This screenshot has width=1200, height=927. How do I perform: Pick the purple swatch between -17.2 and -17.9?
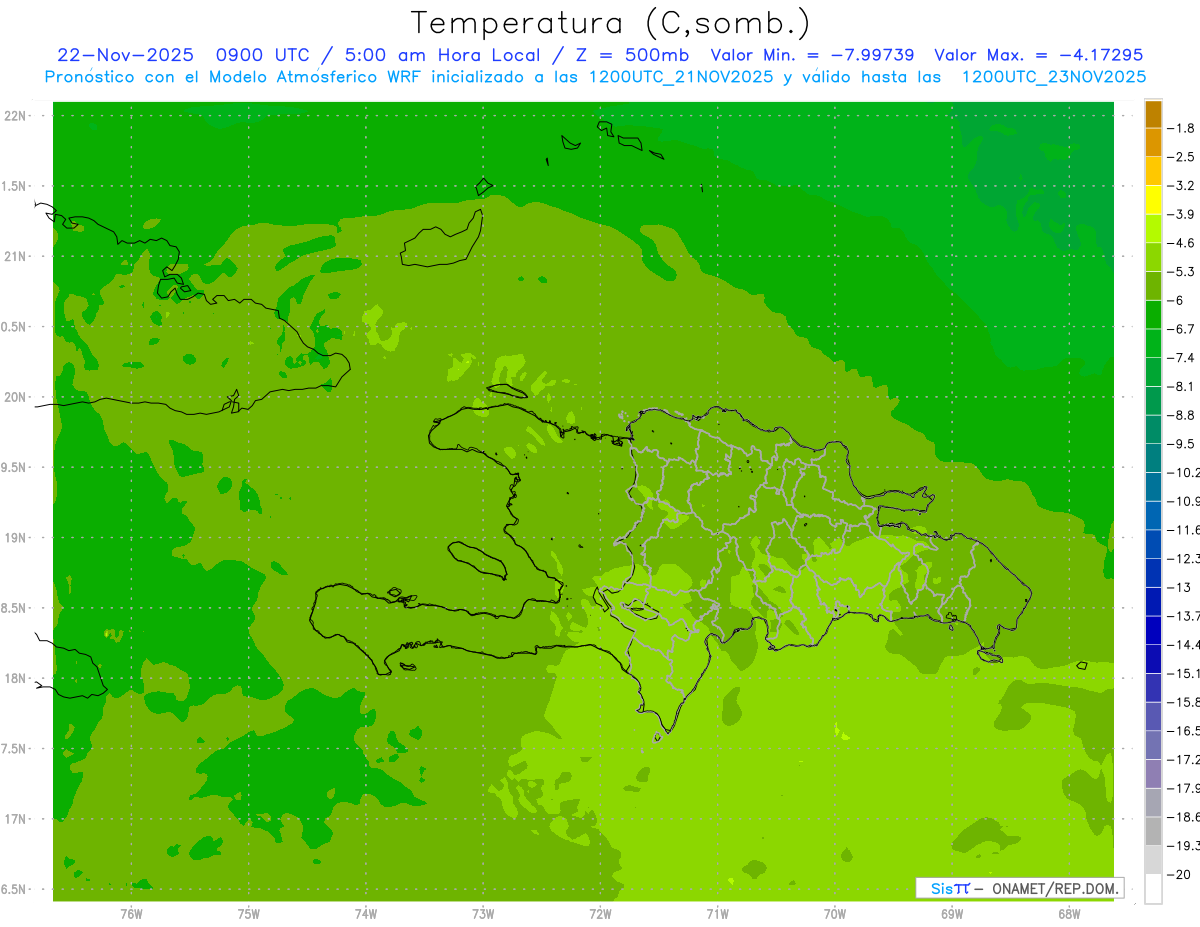coord(1153,773)
